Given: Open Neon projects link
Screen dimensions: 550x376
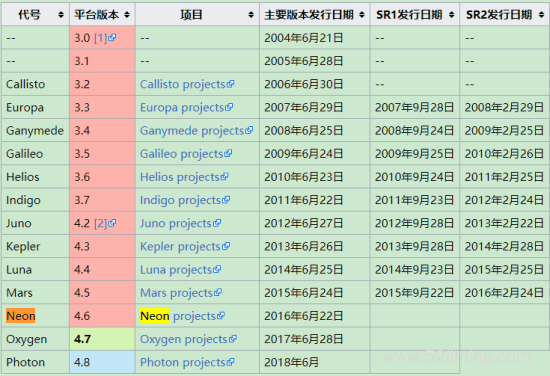Looking at the screenshot, I should pos(182,316).
